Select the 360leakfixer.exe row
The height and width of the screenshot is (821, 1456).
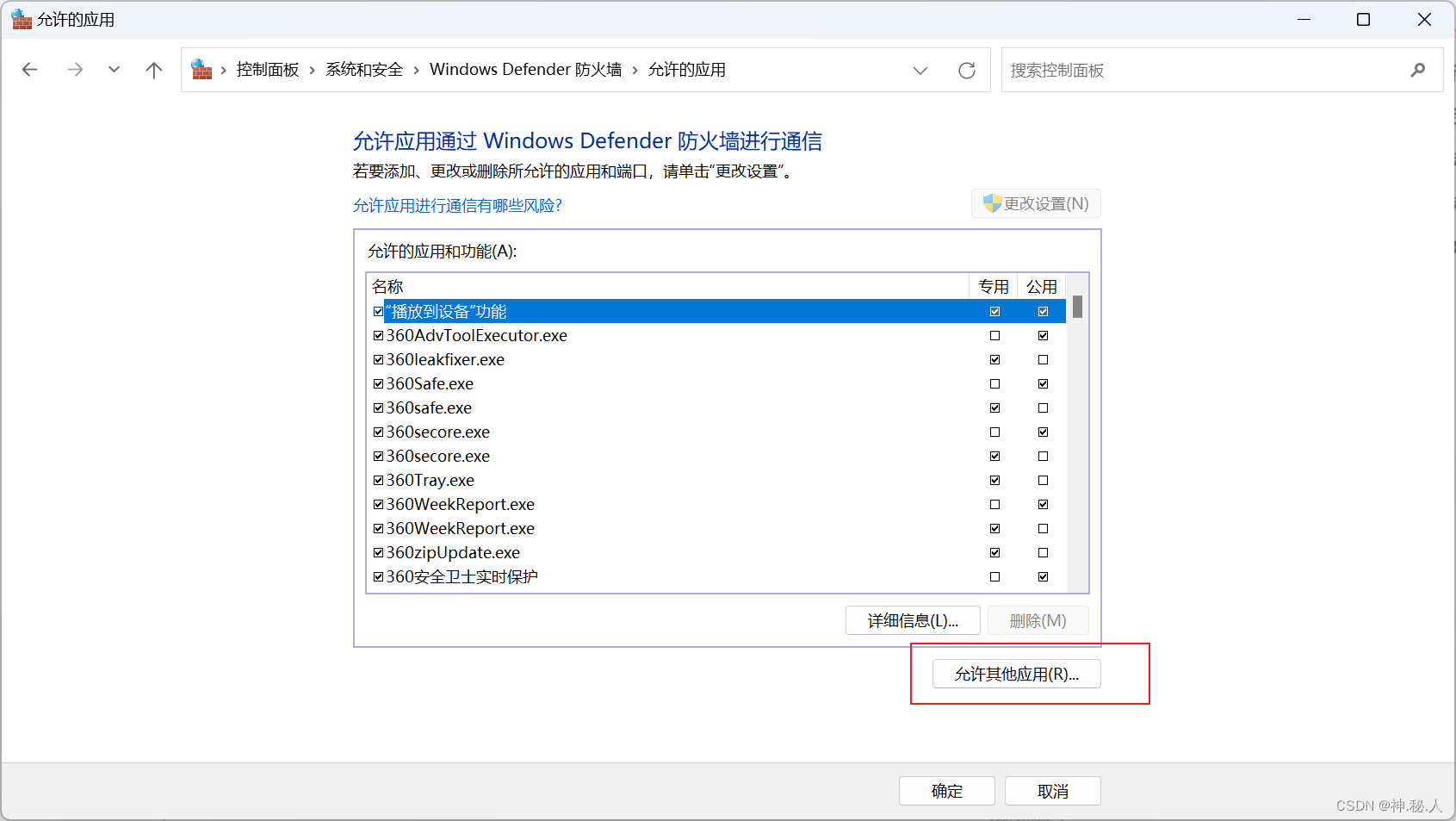pyautogui.click(x=716, y=360)
